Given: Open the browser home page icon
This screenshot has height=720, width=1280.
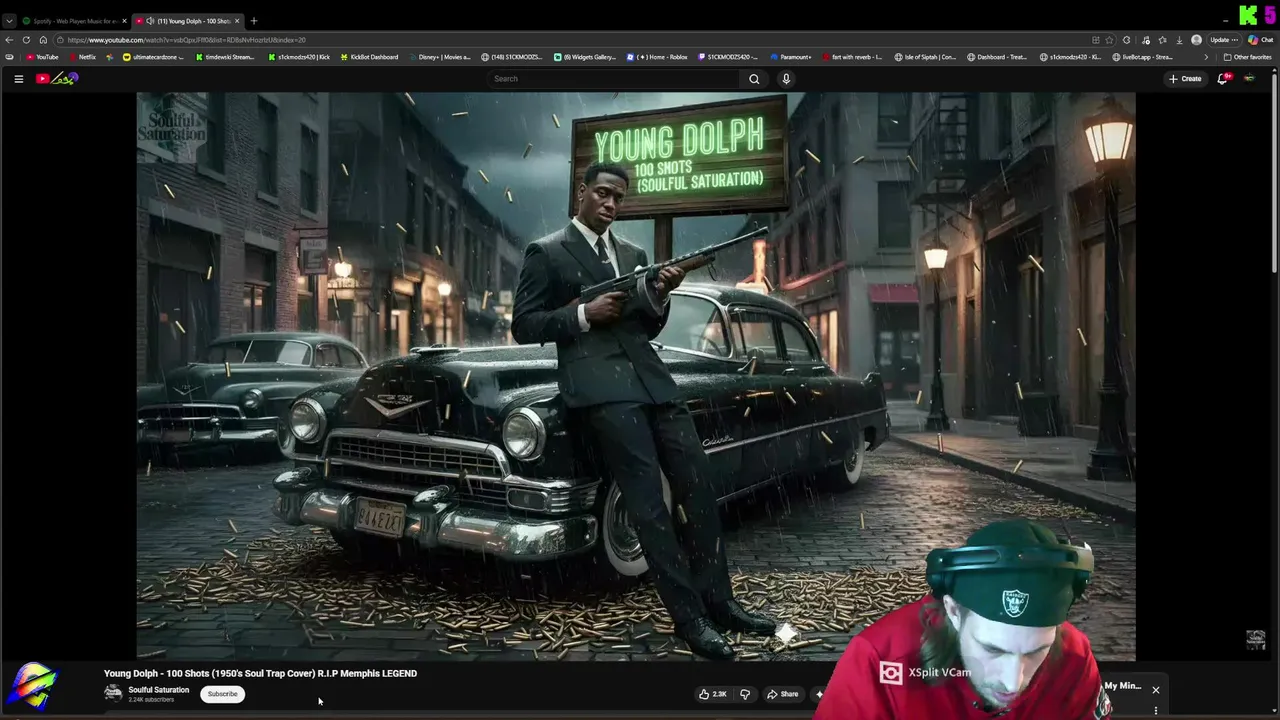Looking at the screenshot, I should pyautogui.click(x=43, y=40).
